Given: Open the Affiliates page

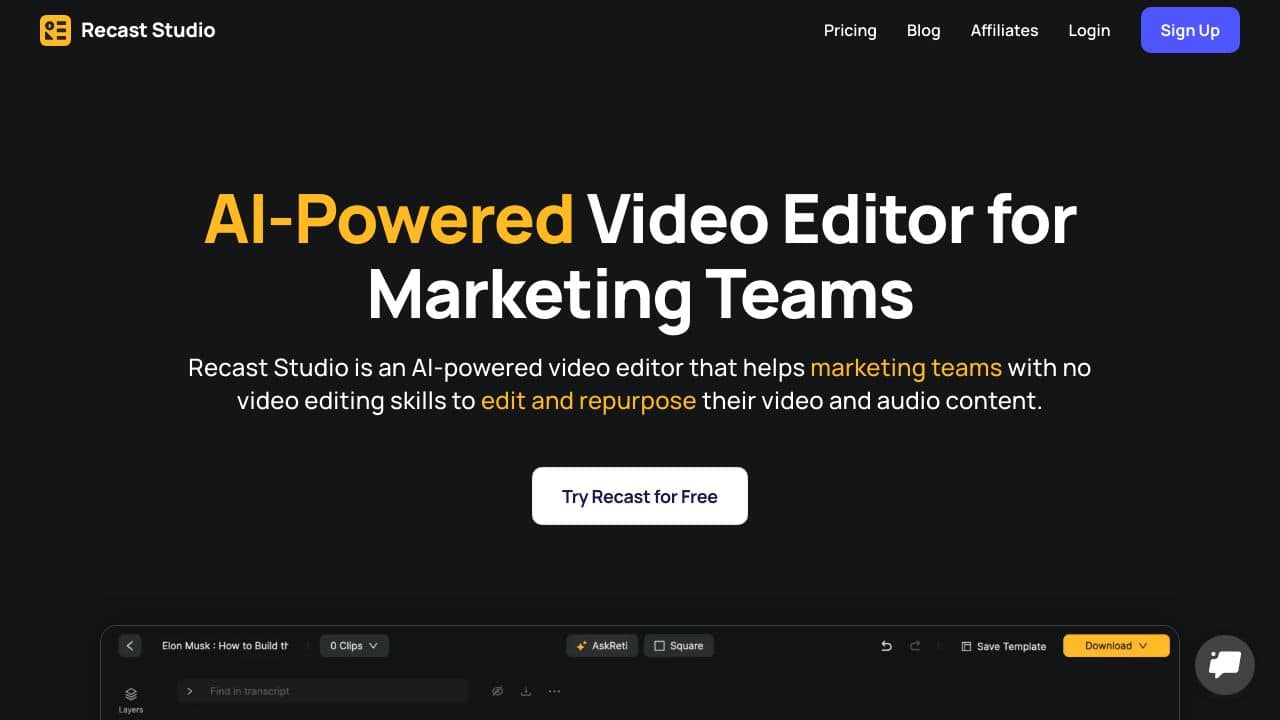Looking at the screenshot, I should click(x=1004, y=30).
